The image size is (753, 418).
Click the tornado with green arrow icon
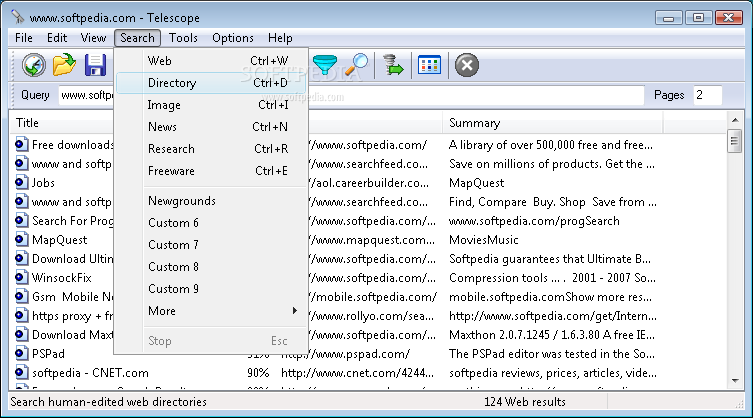tap(392, 65)
